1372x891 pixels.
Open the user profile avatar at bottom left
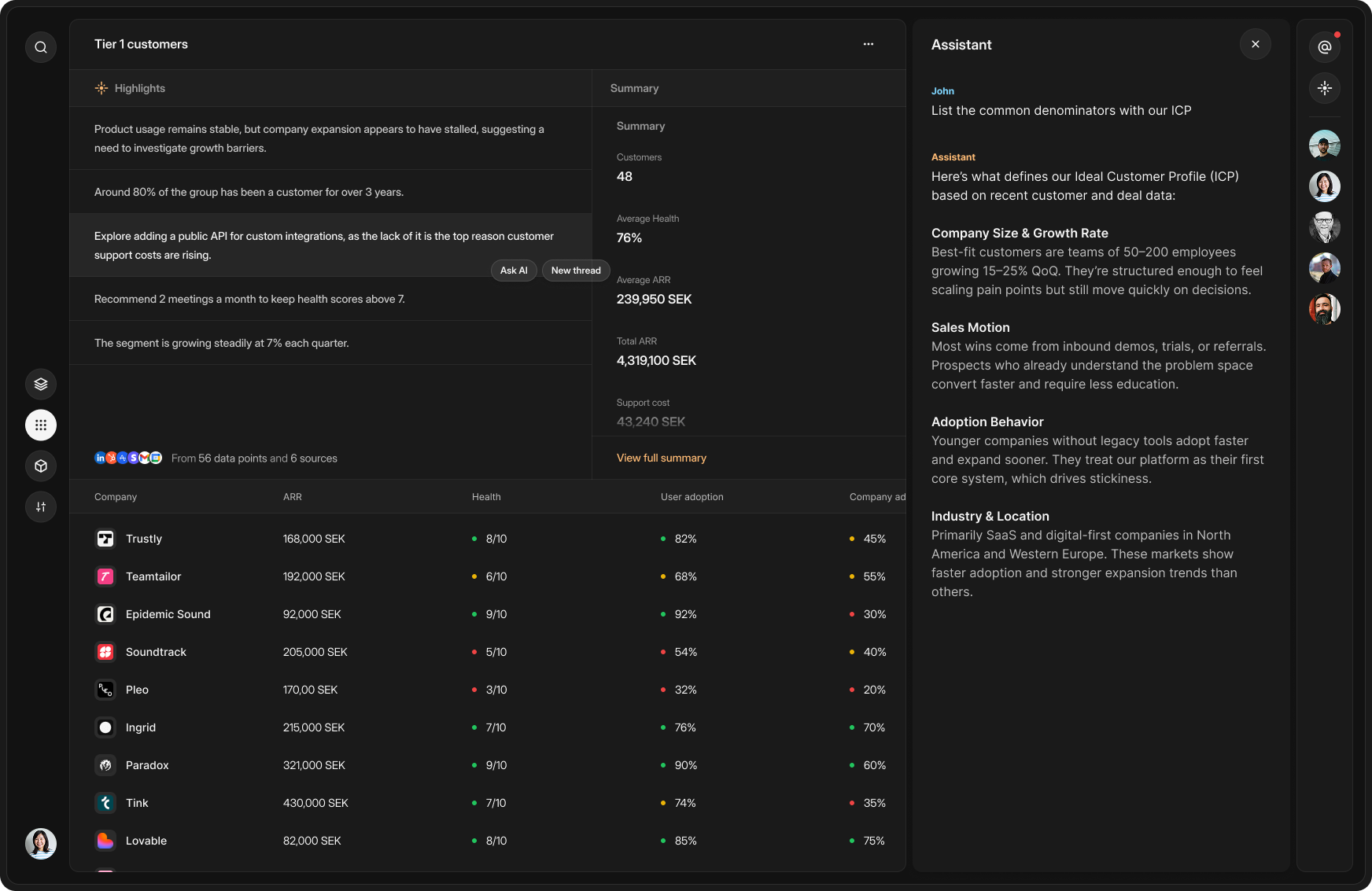(41, 844)
